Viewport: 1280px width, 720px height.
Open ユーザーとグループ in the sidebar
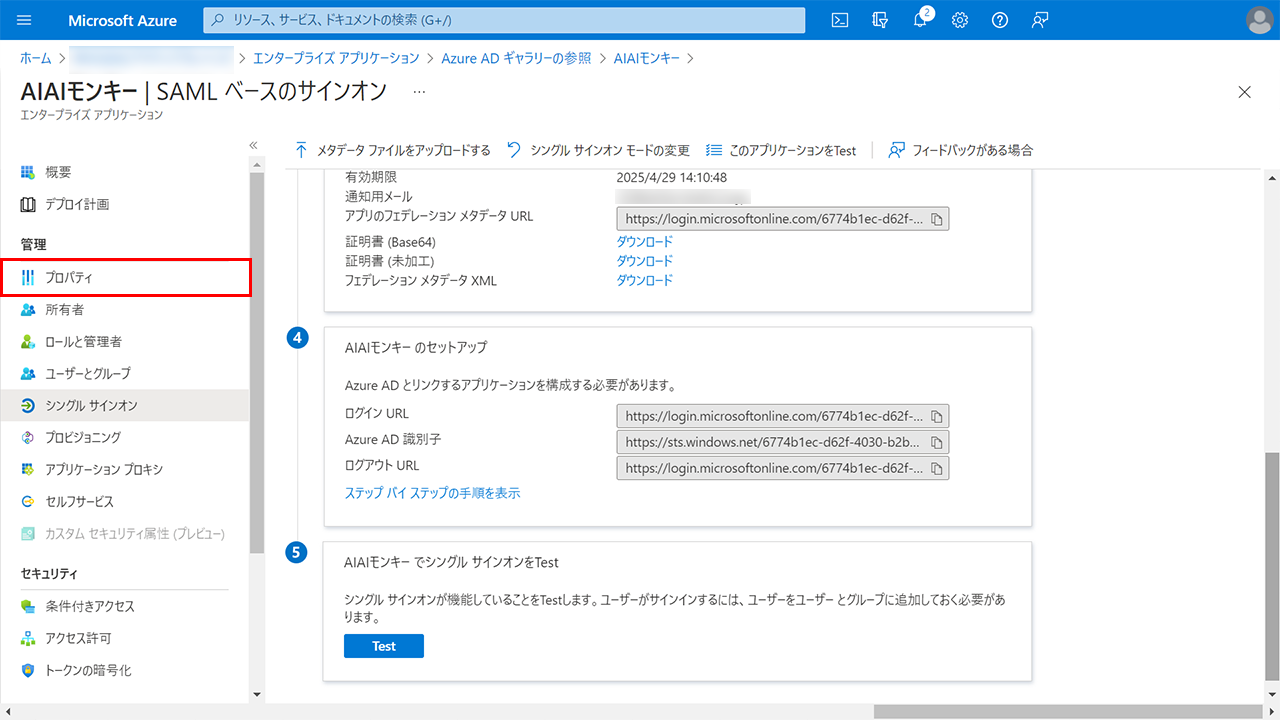pyautogui.click(x=87, y=373)
